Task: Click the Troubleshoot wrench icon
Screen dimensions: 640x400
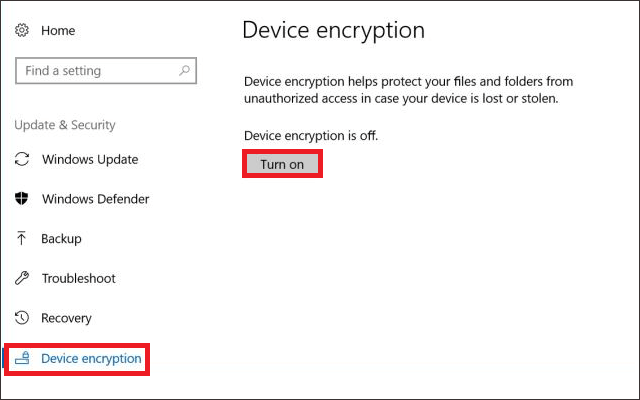Action: pyautogui.click(x=22, y=278)
